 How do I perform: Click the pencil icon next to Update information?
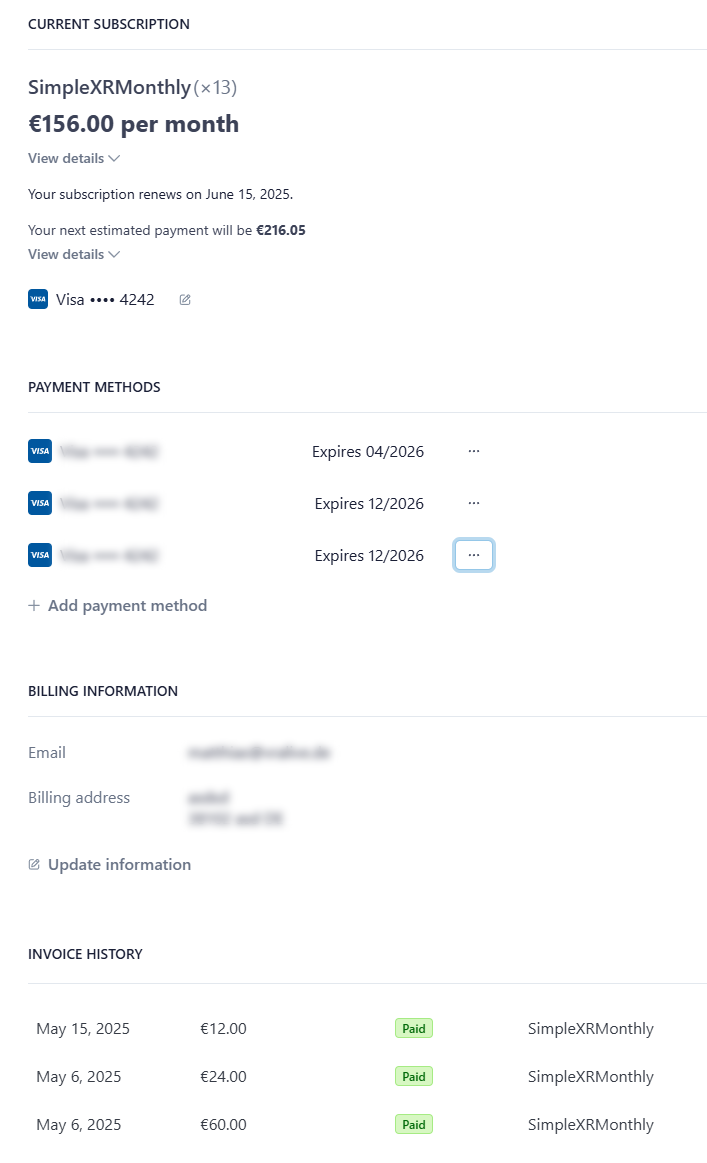click(34, 865)
